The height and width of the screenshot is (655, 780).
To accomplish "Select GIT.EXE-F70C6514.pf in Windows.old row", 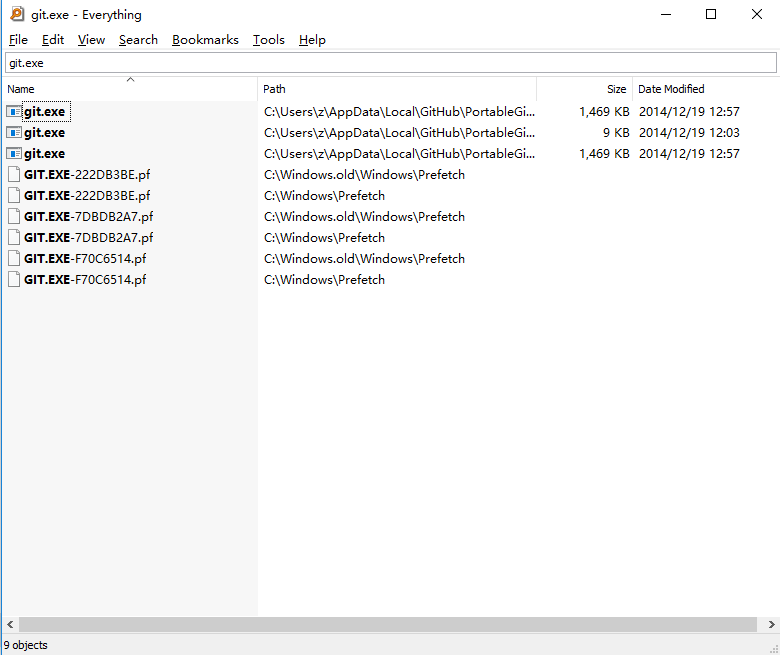I will (85, 258).
